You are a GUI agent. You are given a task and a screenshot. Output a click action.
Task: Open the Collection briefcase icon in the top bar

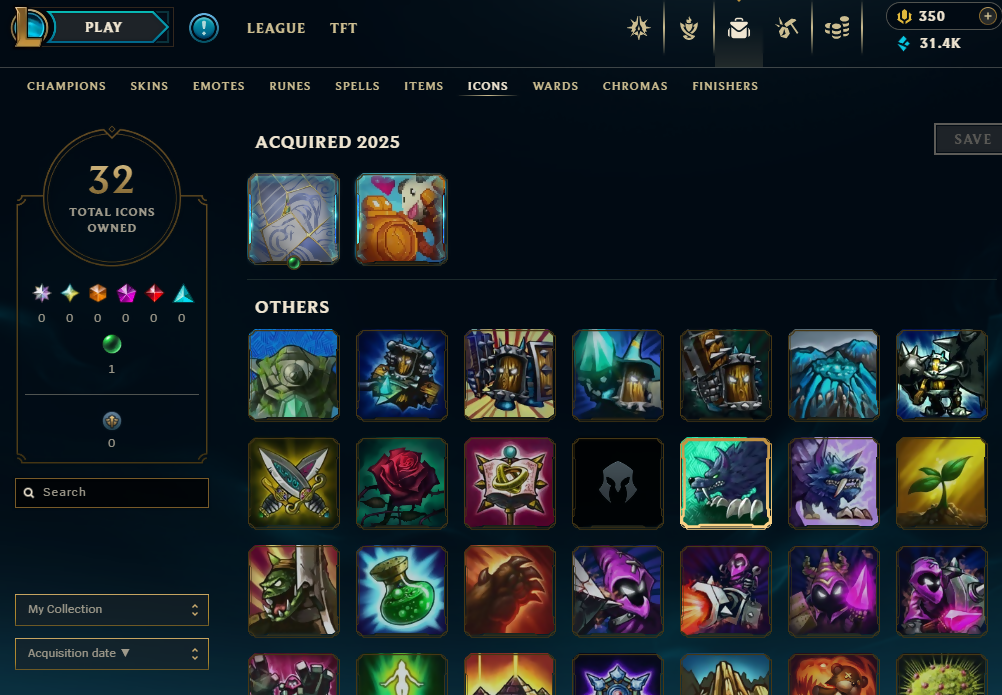coord(739,28)
